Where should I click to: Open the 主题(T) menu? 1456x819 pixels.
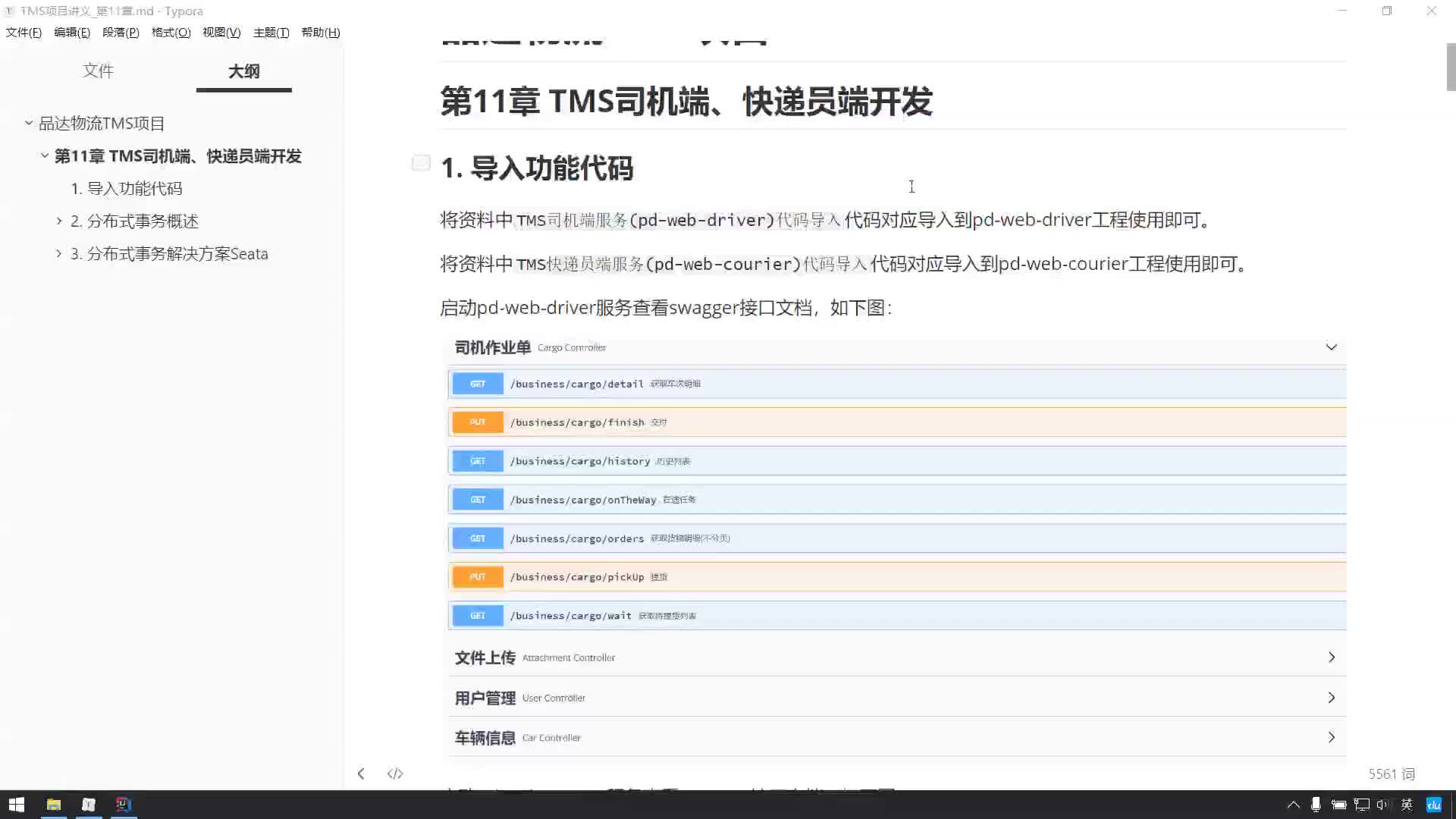[x=271, y=33]
